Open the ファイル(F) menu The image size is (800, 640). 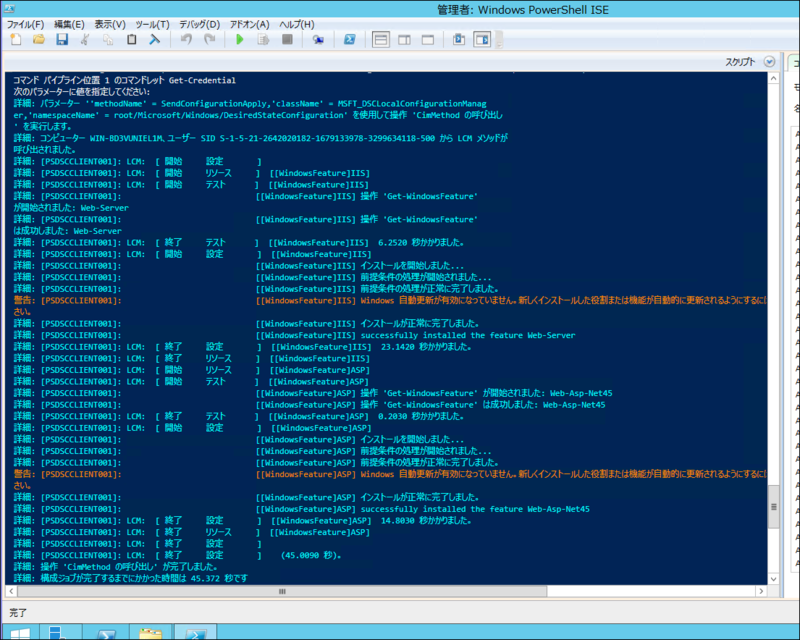[x=26, y=24]
